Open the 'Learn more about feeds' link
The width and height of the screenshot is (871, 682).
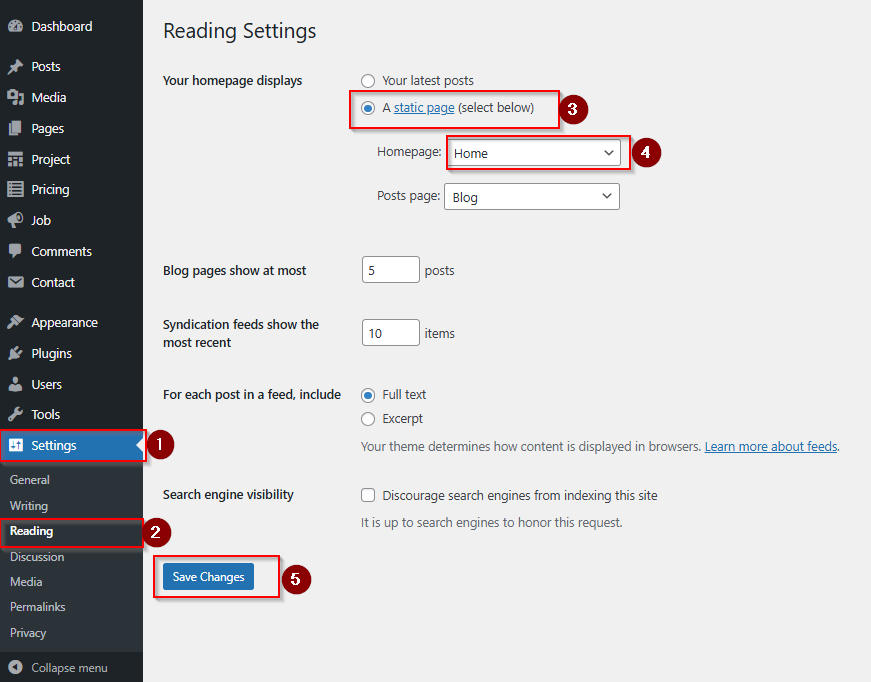tap(770, 446)
